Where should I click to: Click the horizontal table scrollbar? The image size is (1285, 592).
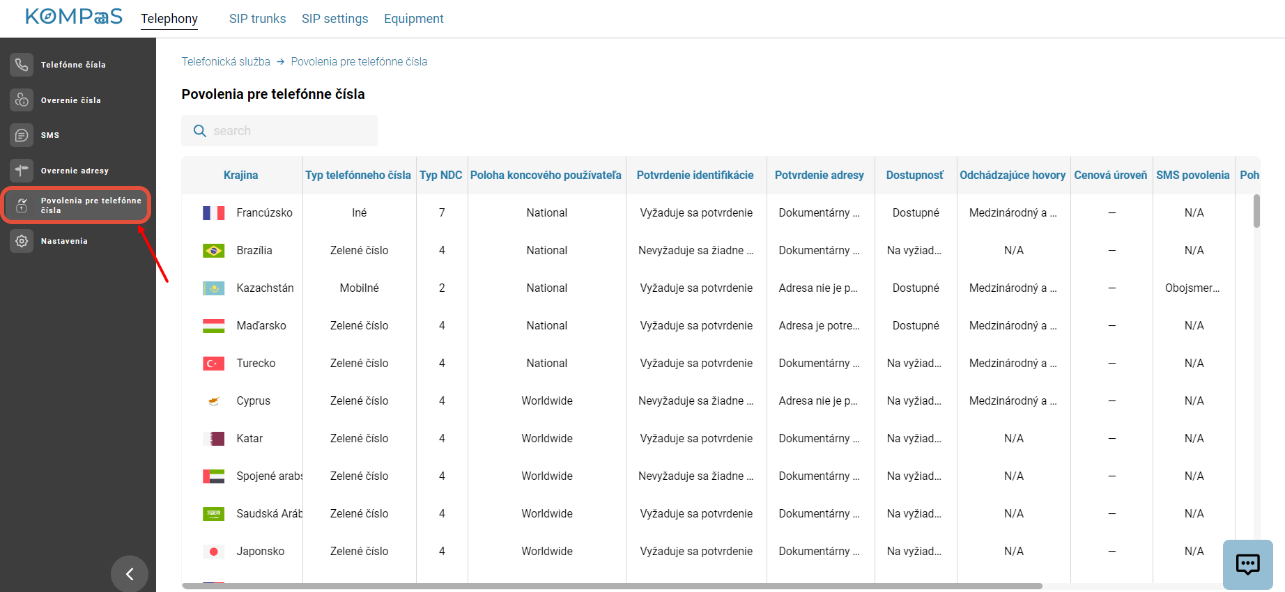(x=612, y=586)
